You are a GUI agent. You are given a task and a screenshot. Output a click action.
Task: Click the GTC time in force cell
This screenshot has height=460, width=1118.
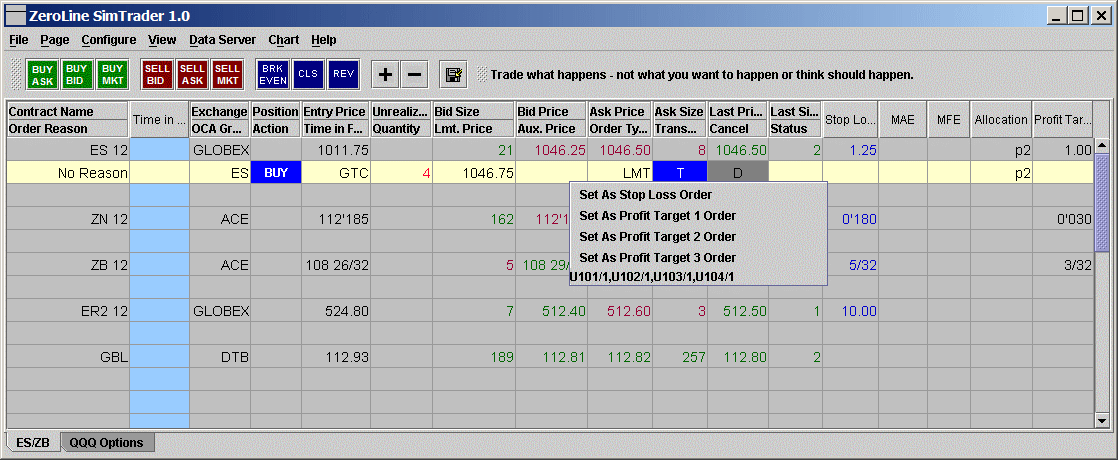(x=336, y=173)
